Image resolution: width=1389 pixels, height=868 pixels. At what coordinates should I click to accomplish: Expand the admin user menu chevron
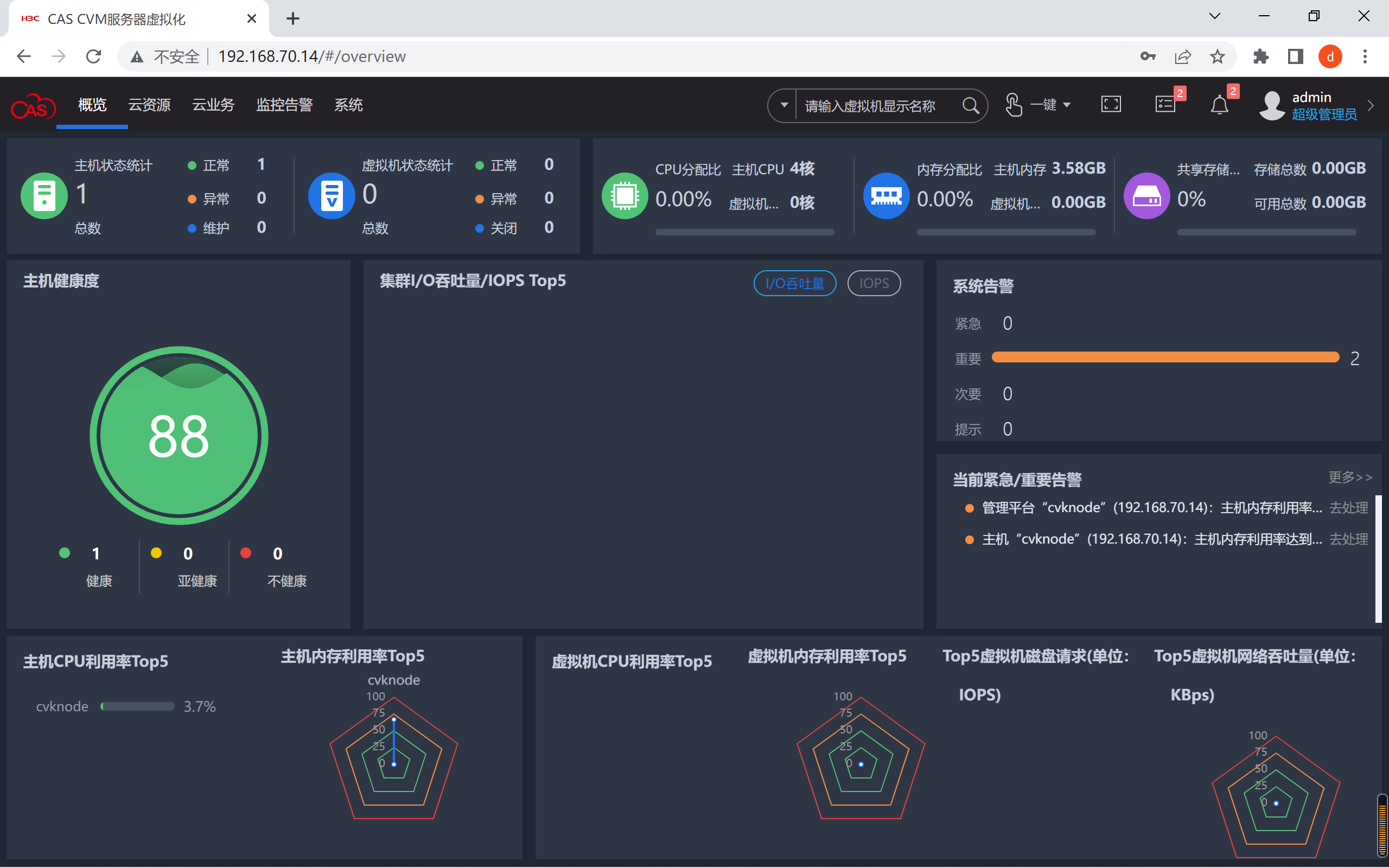1371,106
